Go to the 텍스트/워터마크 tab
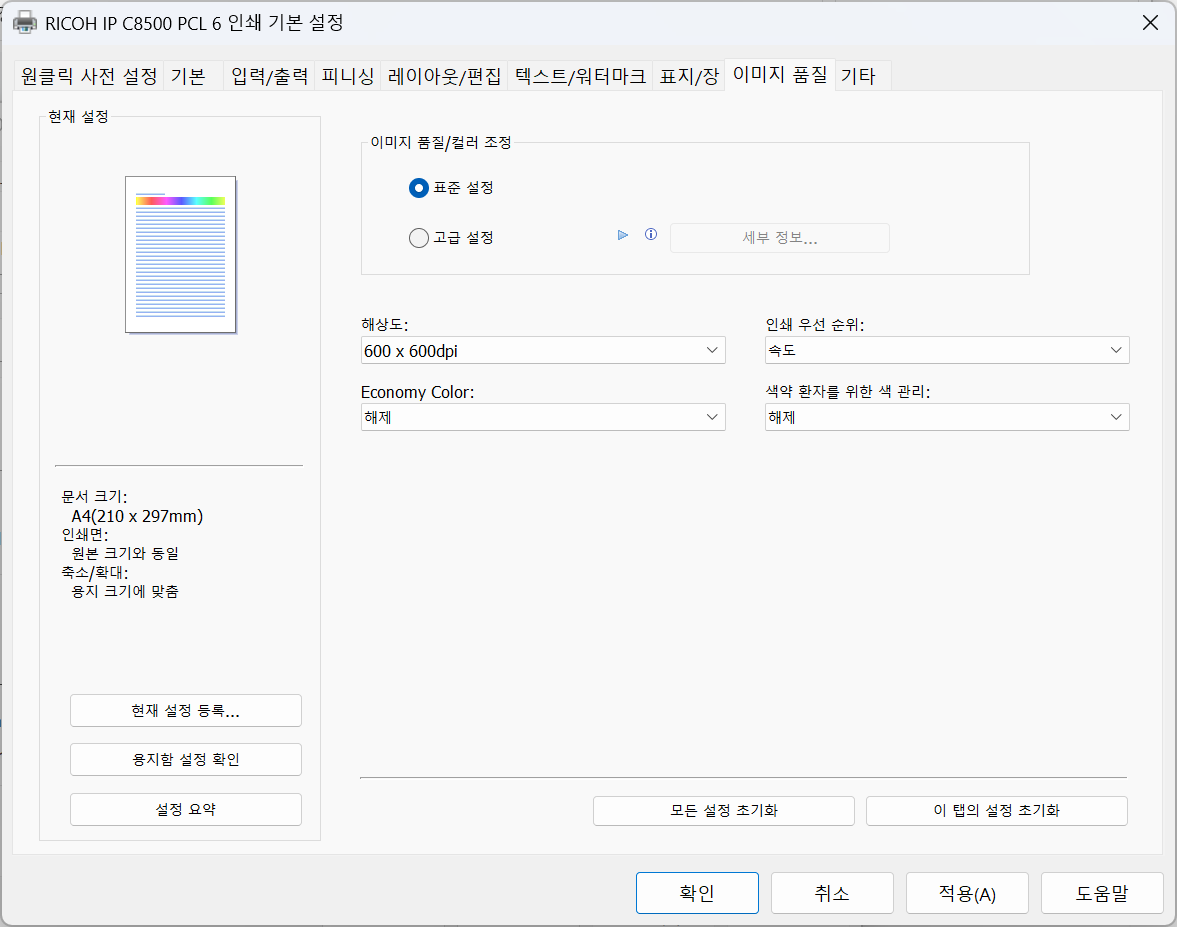The height and width of the screenshot is (927, 1177). 580,76
